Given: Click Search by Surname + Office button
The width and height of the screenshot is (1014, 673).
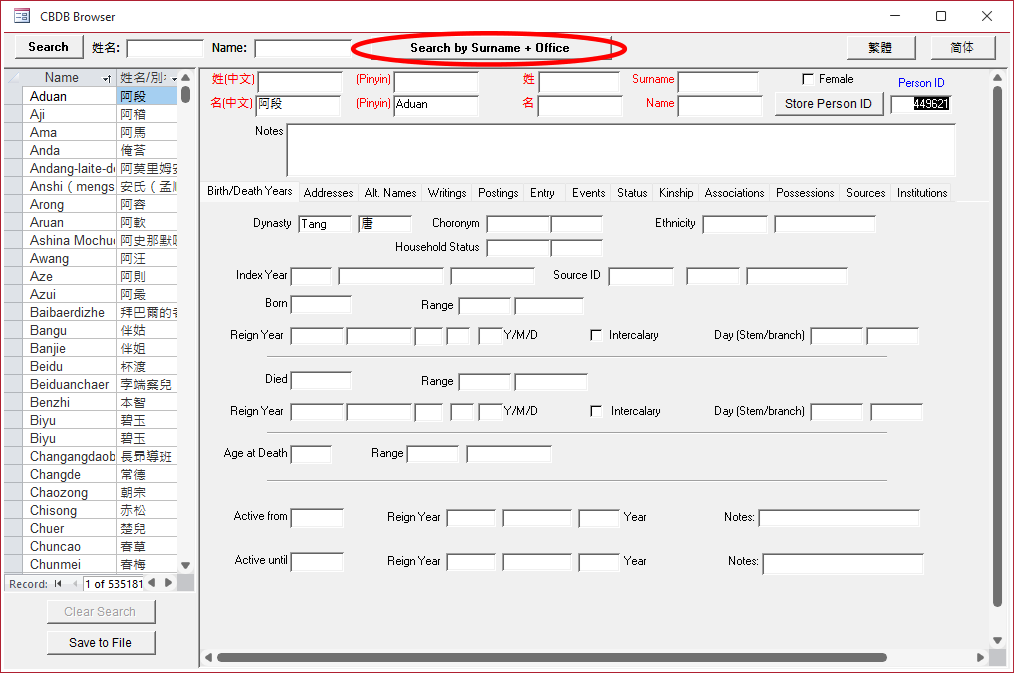Looking at the screenshot, I should [490, 48].
